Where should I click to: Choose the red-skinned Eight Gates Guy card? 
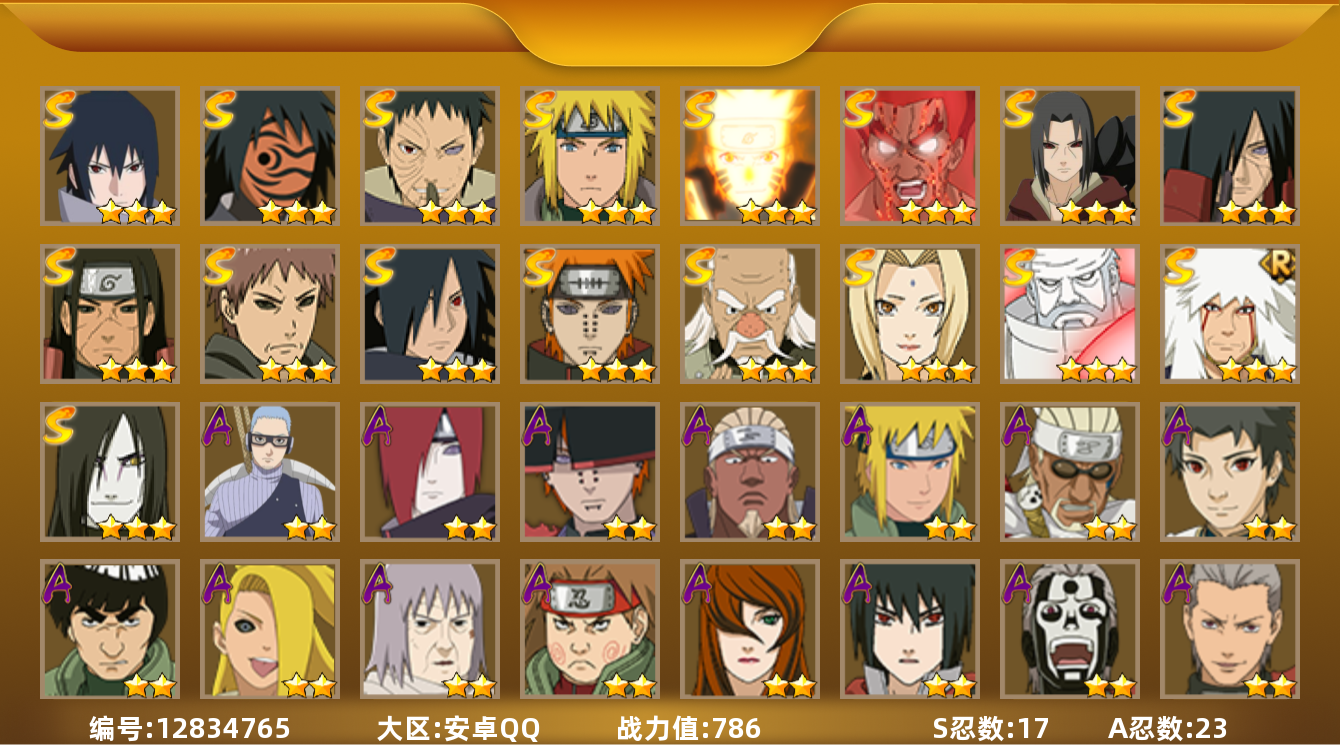909,155
